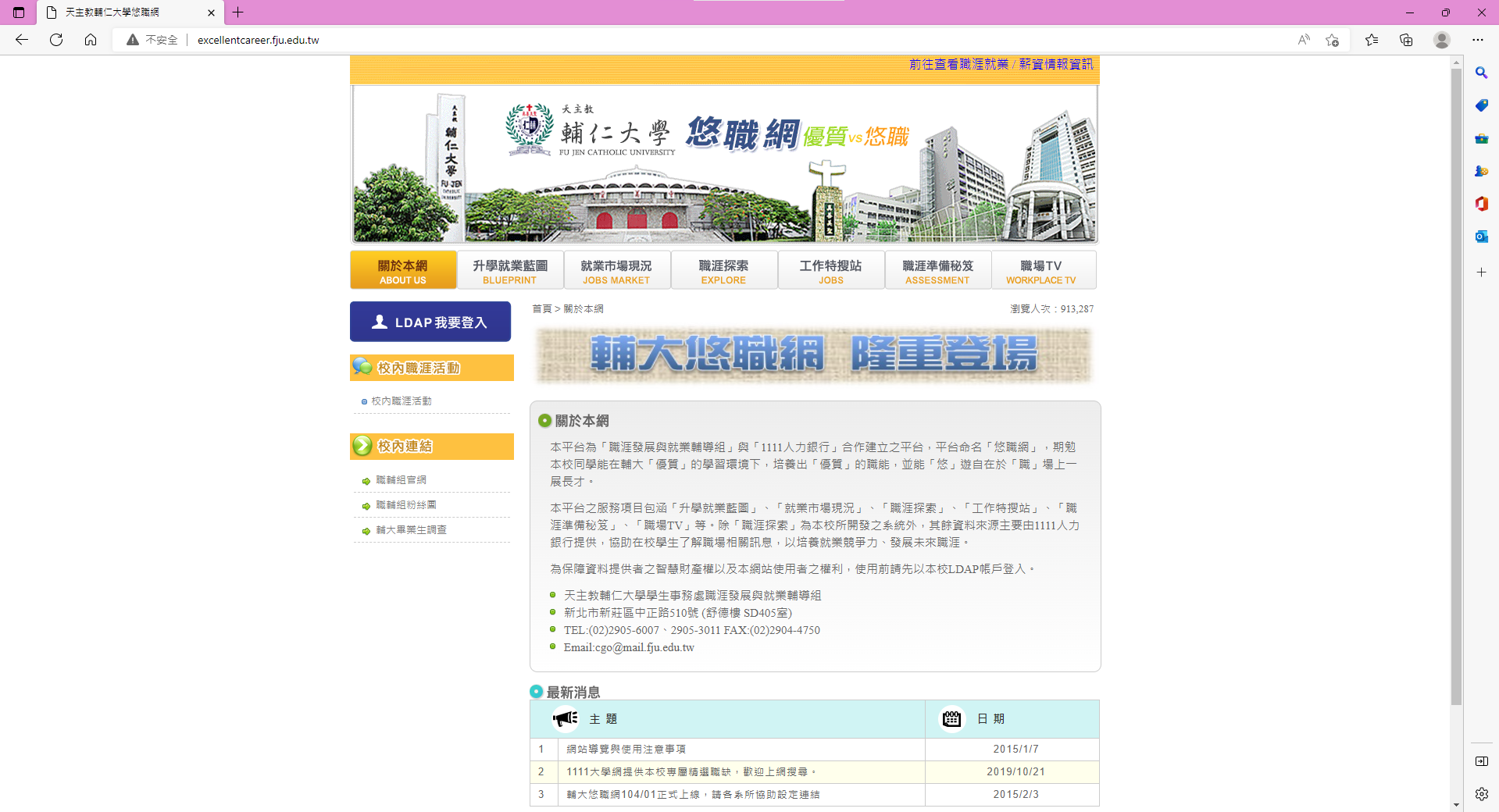
Task: Select the 職涯探索 EXPLORE tab
Action: (x=723, y=270)
